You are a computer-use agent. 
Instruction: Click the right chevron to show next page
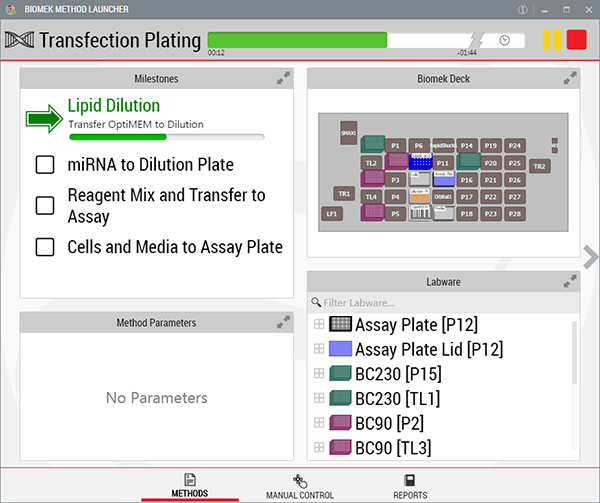click(x=590, y=257)
